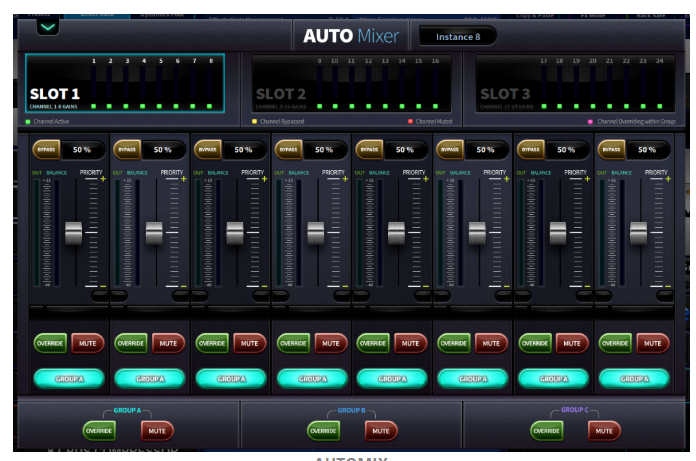Mute the third channel
Screen dimensions: 696x461
(249, 343)
